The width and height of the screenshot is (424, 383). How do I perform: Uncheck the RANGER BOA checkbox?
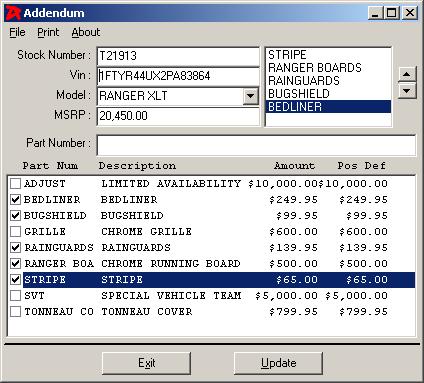15,263
